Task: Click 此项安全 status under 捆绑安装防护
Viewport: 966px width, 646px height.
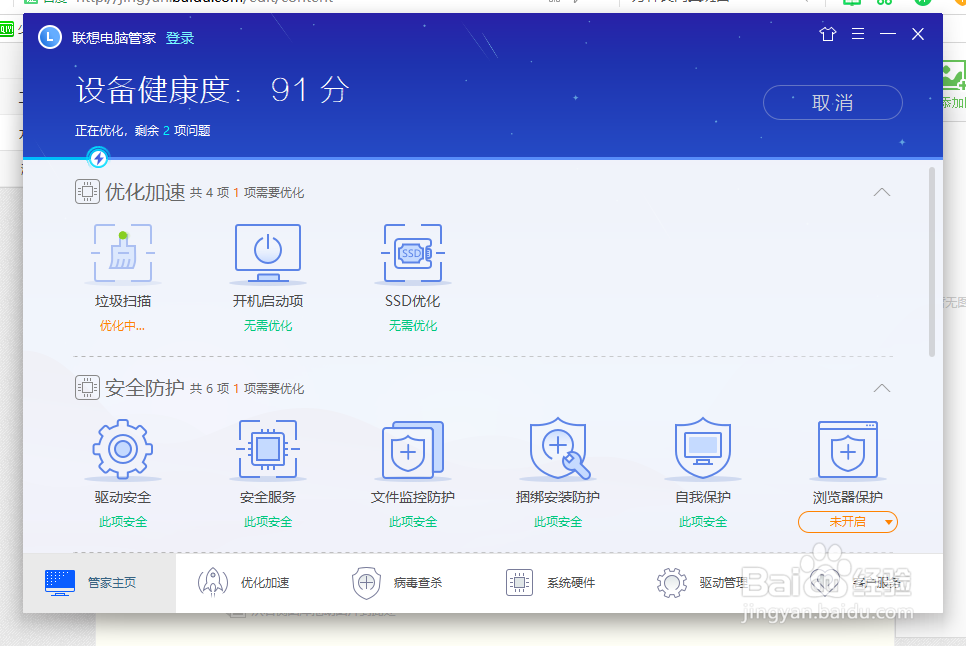Action: point(558,522)
